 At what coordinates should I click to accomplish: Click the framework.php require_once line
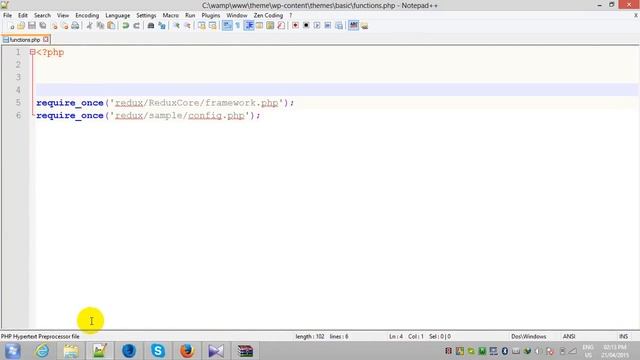coord(165,103)
